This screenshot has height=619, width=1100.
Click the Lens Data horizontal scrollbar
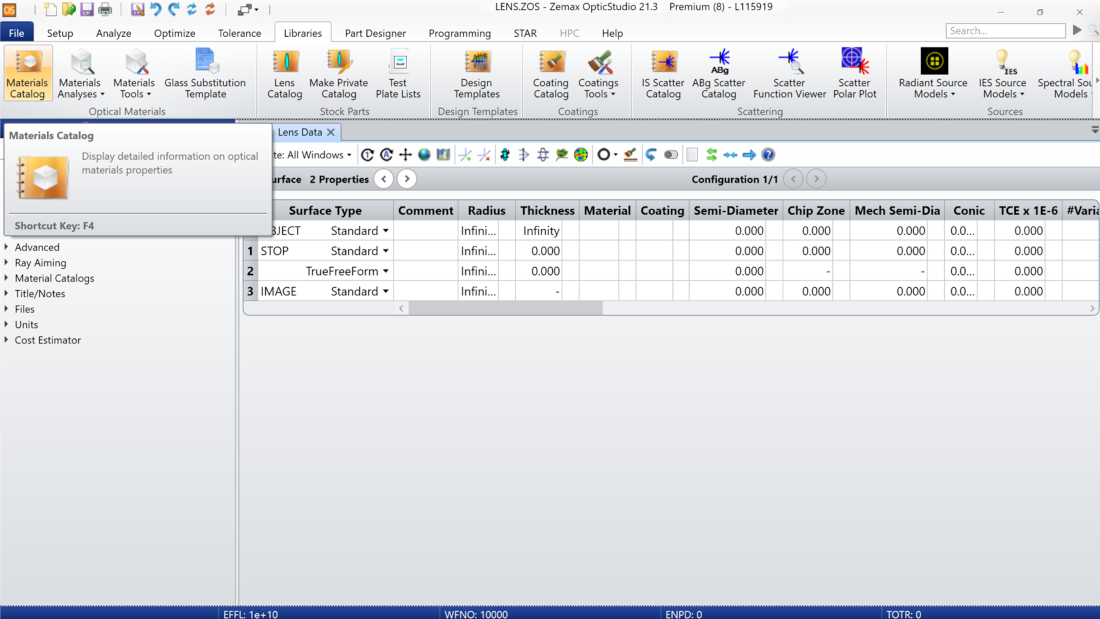tap(505, 308)
